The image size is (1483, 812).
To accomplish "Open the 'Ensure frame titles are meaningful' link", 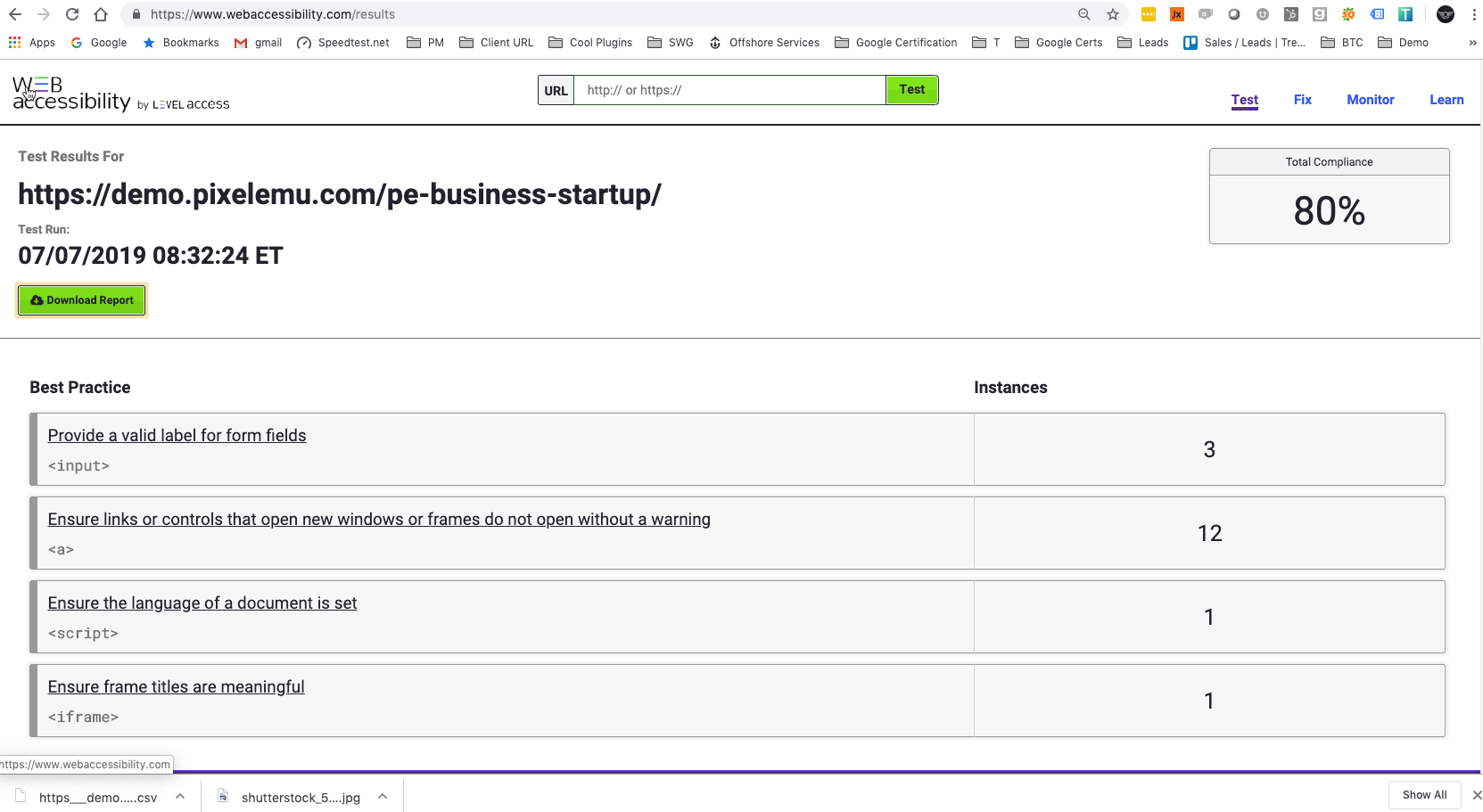I will (176, 686).
